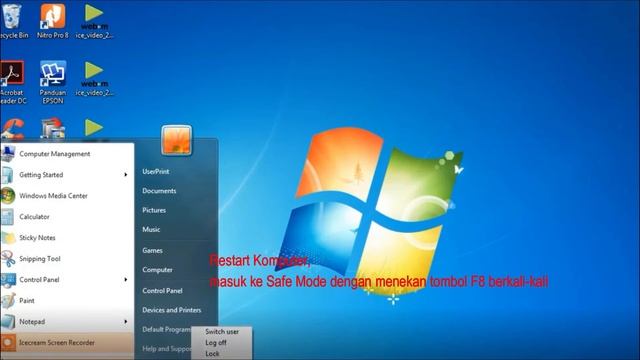Click the user account picture thumbnail
640x360 pixels.
[176, 140]
